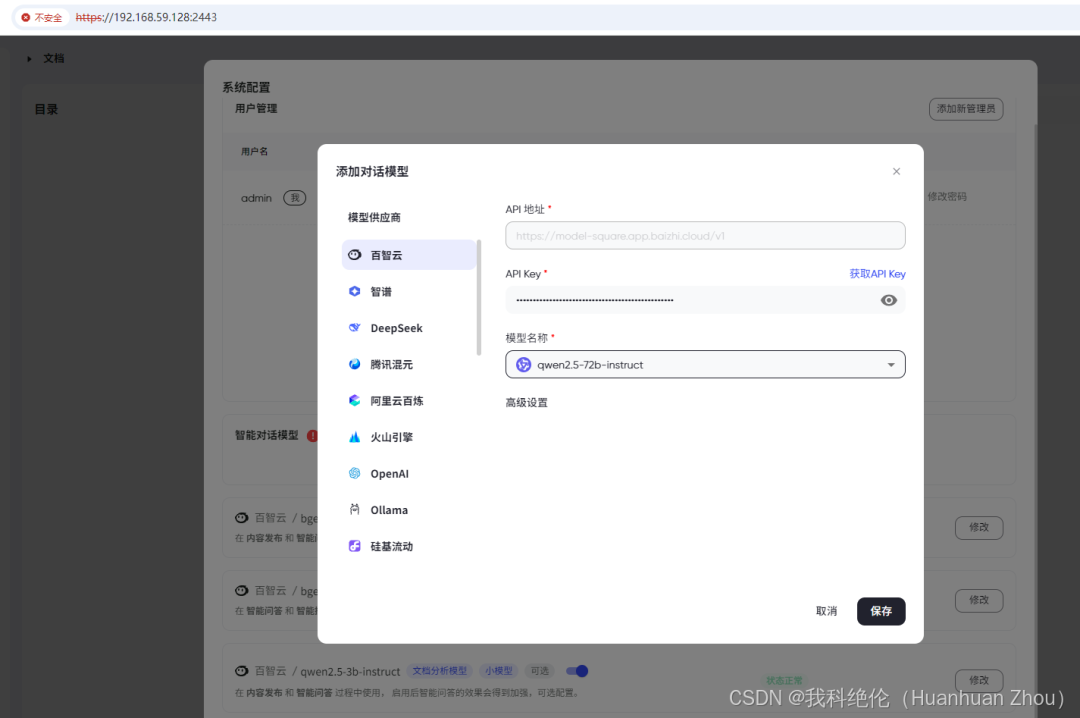This screenshot has width=1080, height=718.
Task: Click the admin username text
Action: point(256,198)
